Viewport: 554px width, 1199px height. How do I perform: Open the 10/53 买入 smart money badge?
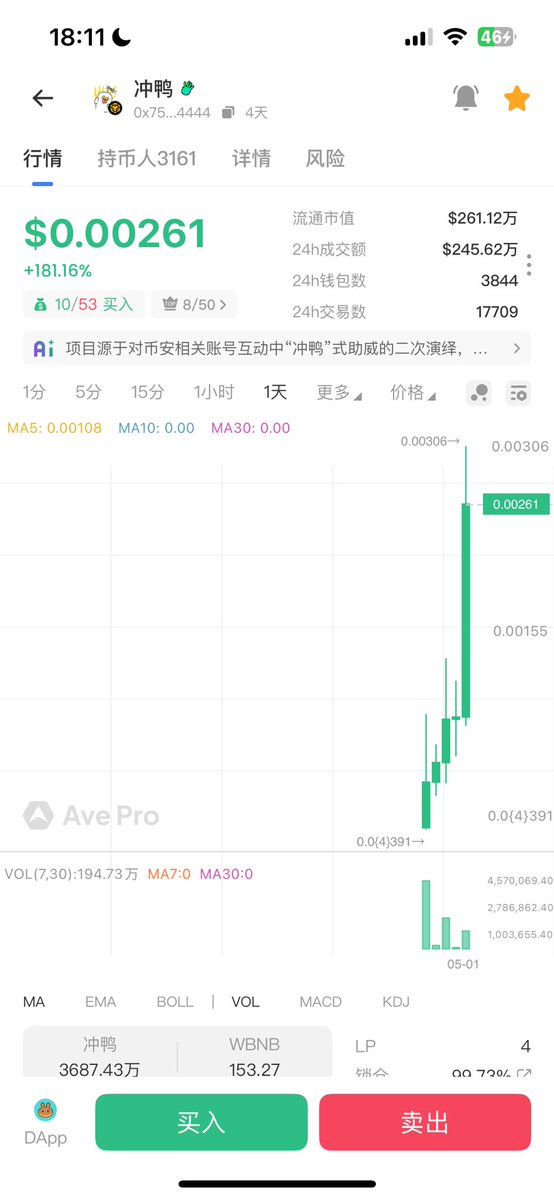point(83,304)
